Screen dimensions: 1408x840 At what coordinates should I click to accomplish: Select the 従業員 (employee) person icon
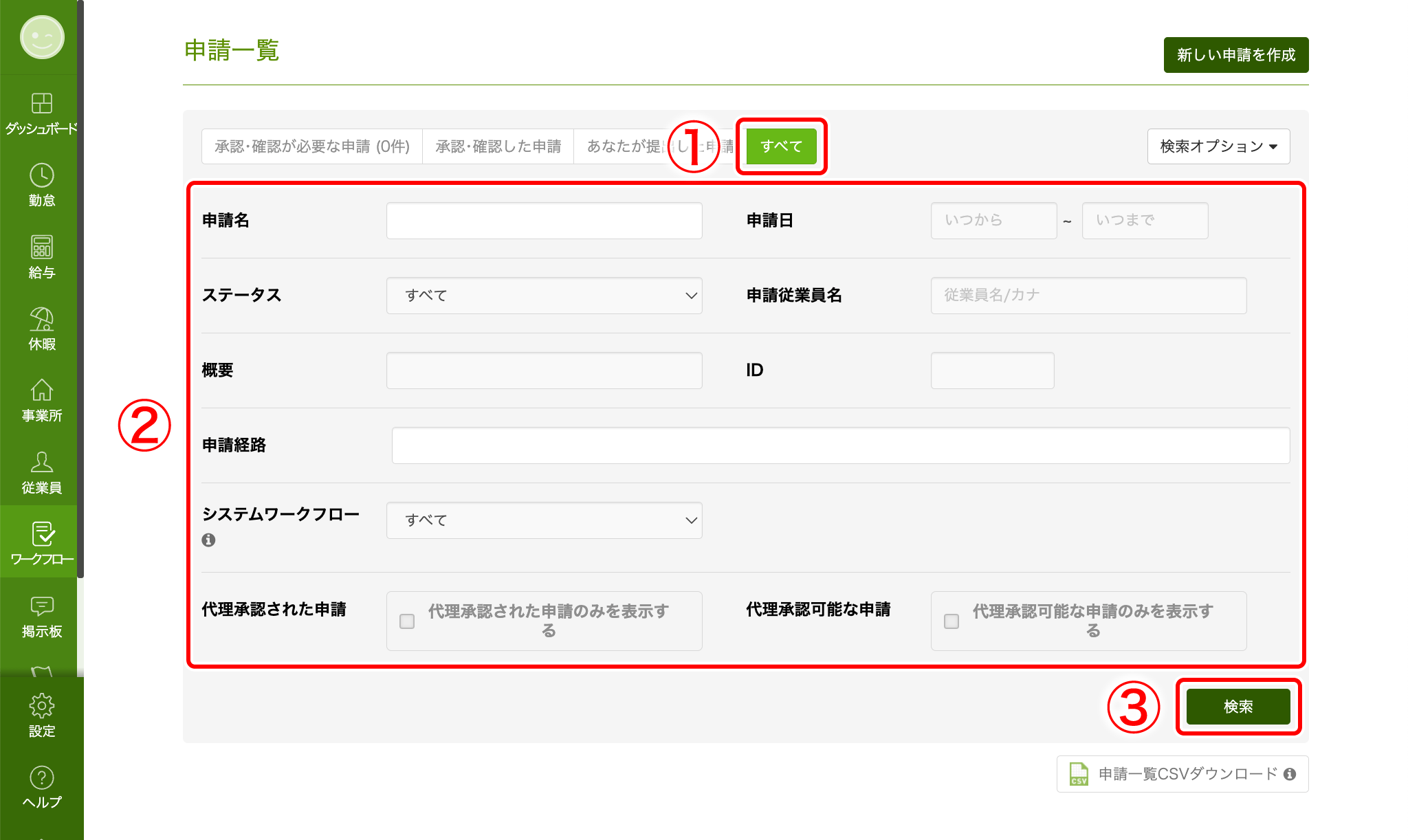coord(42,472)
